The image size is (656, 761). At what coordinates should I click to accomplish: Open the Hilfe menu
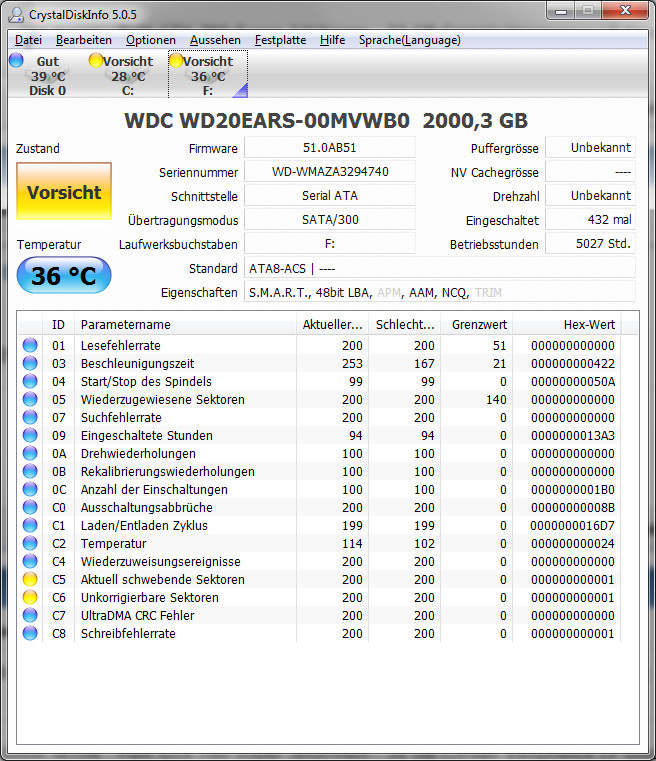click(x=332, y=40)
